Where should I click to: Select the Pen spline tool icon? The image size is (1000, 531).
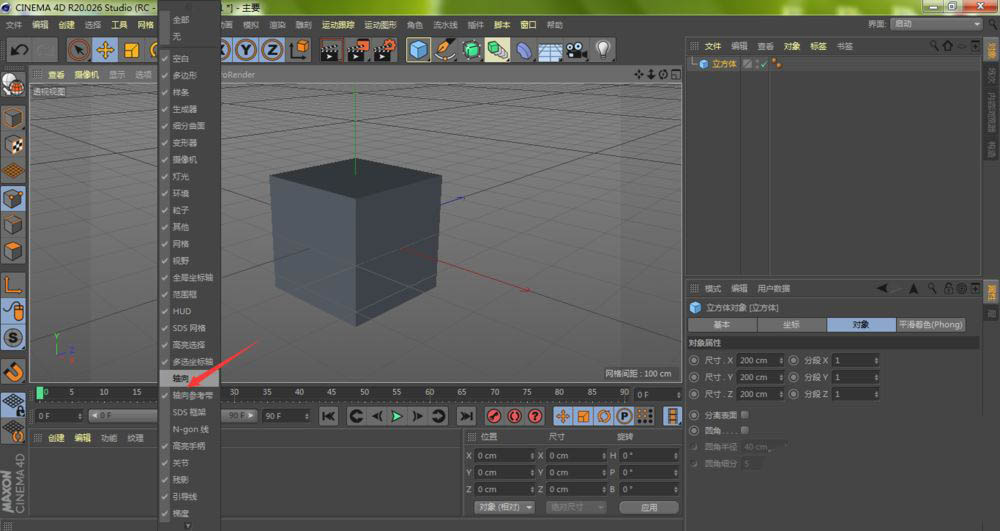tap(445, 50)
